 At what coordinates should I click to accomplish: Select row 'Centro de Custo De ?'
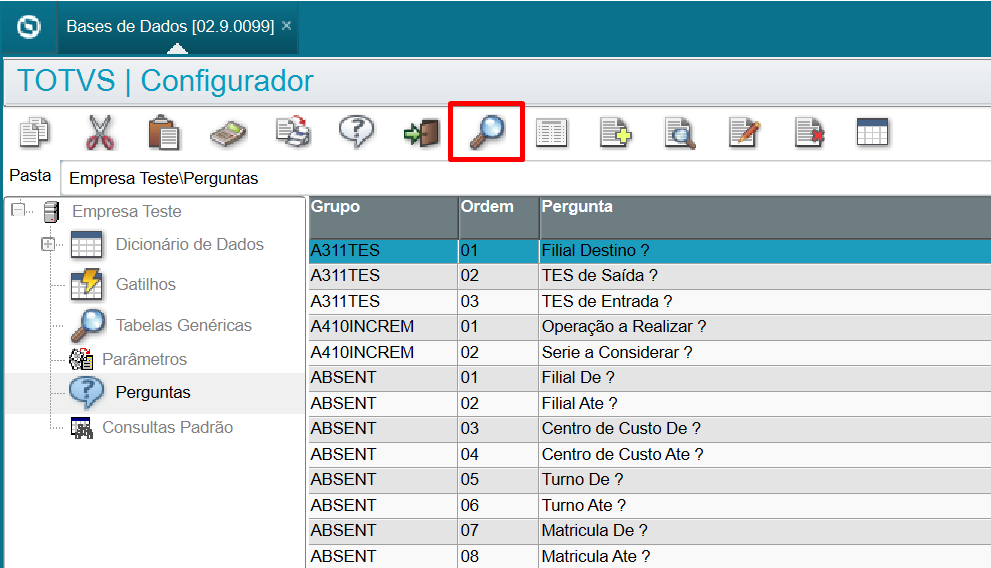[650, 429]
